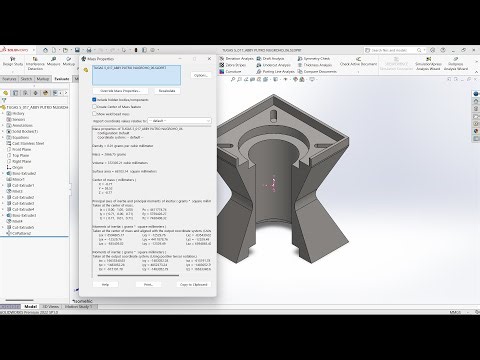
Task: Open the search box dropdown arrow
Action: point(424,50)
